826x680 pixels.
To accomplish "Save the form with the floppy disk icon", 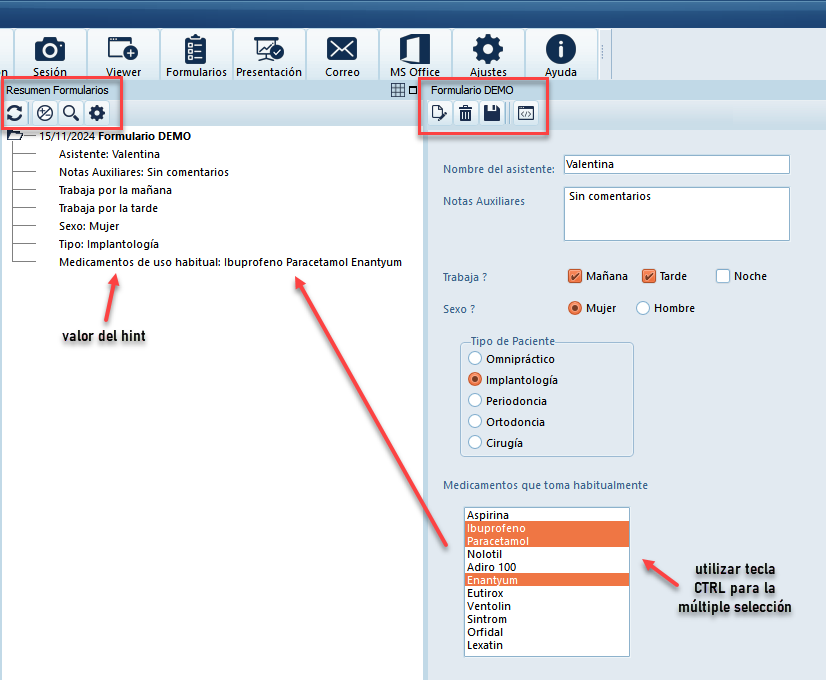I will pyautogui.click(x=492, y=113).
